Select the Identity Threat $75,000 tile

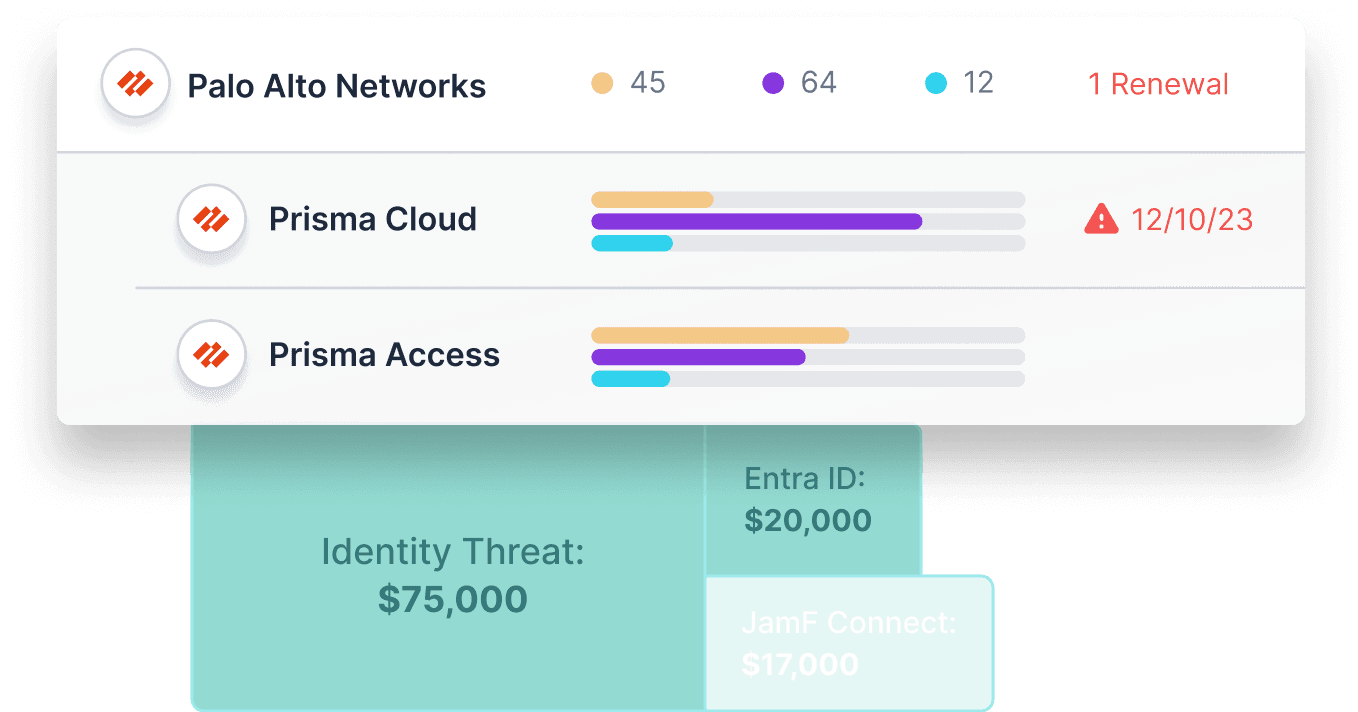(x=452, y=575)
